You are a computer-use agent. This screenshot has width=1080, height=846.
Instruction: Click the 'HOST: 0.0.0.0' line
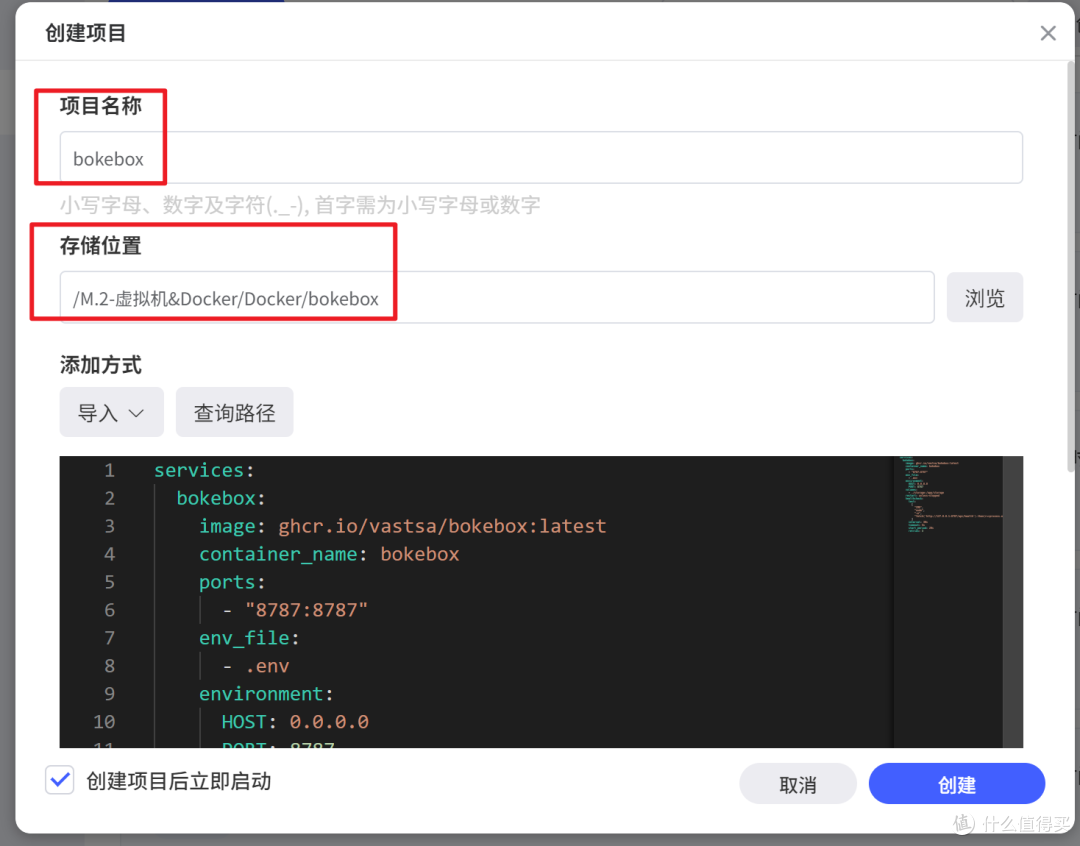point(295,722)
